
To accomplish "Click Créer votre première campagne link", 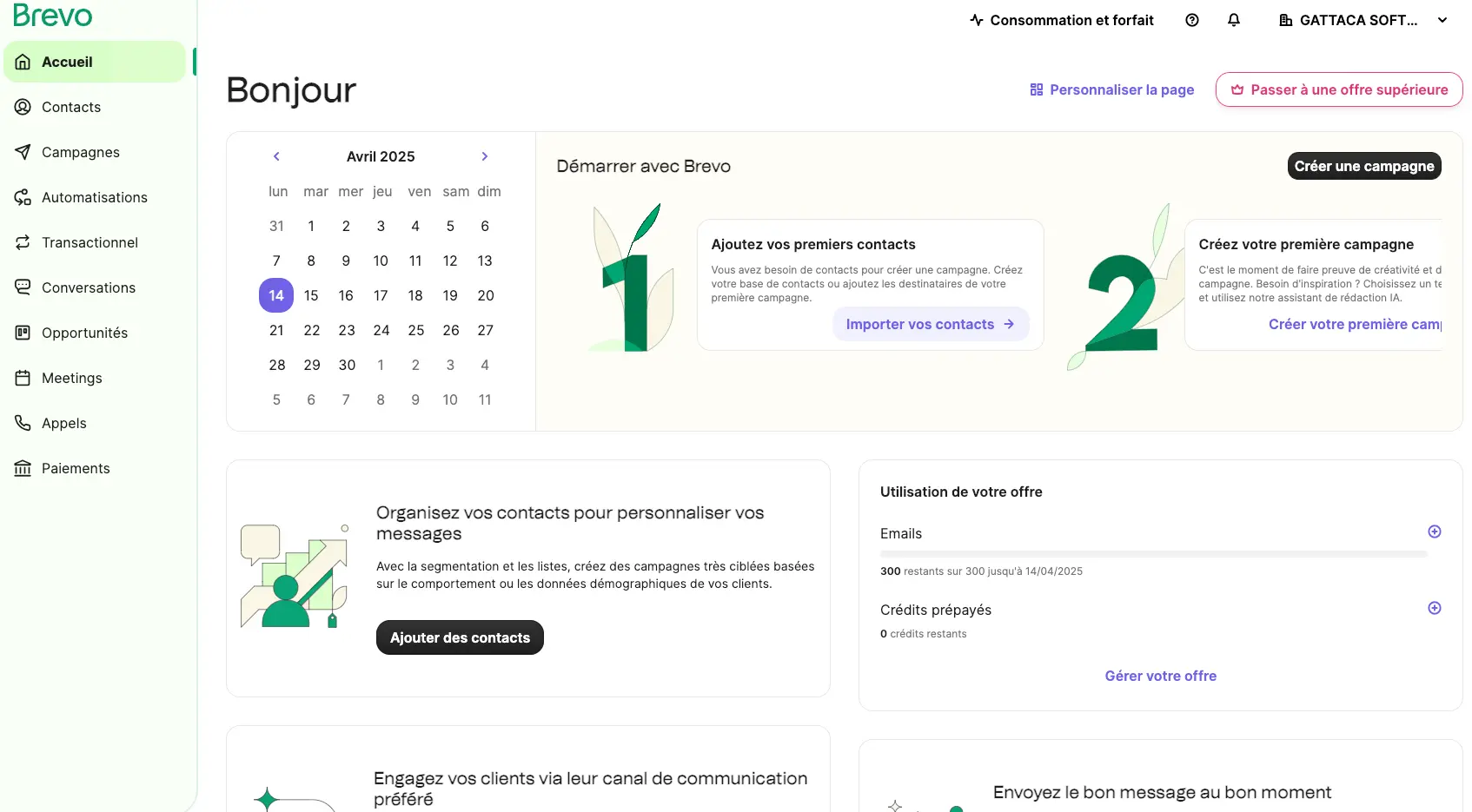I will tap(1356, 324).
